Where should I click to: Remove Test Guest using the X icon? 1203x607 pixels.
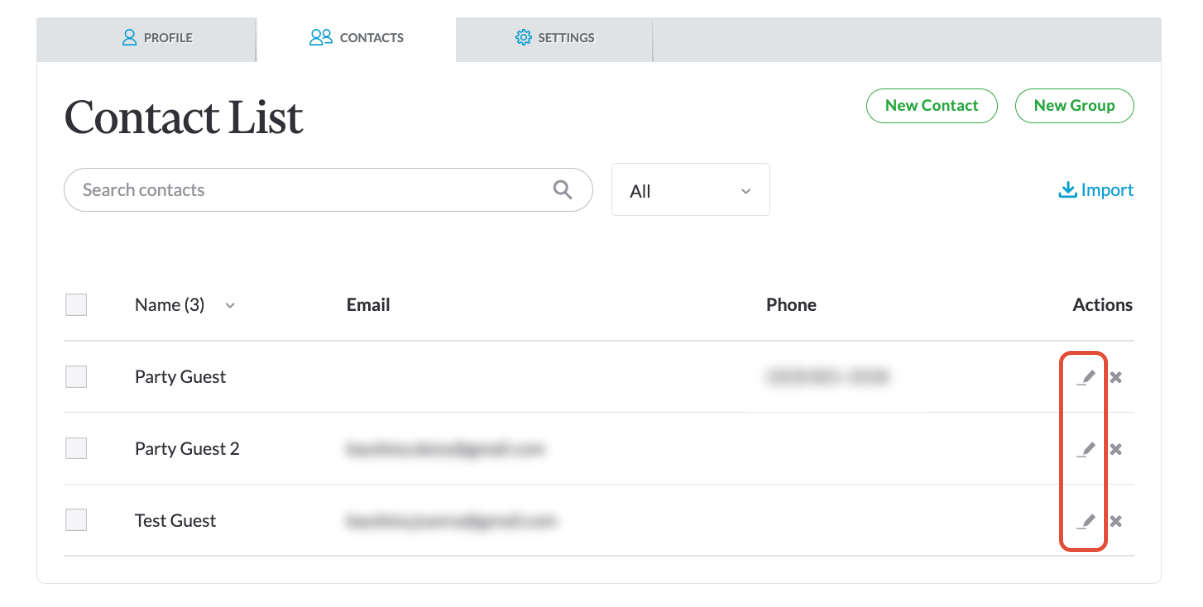1115,520
